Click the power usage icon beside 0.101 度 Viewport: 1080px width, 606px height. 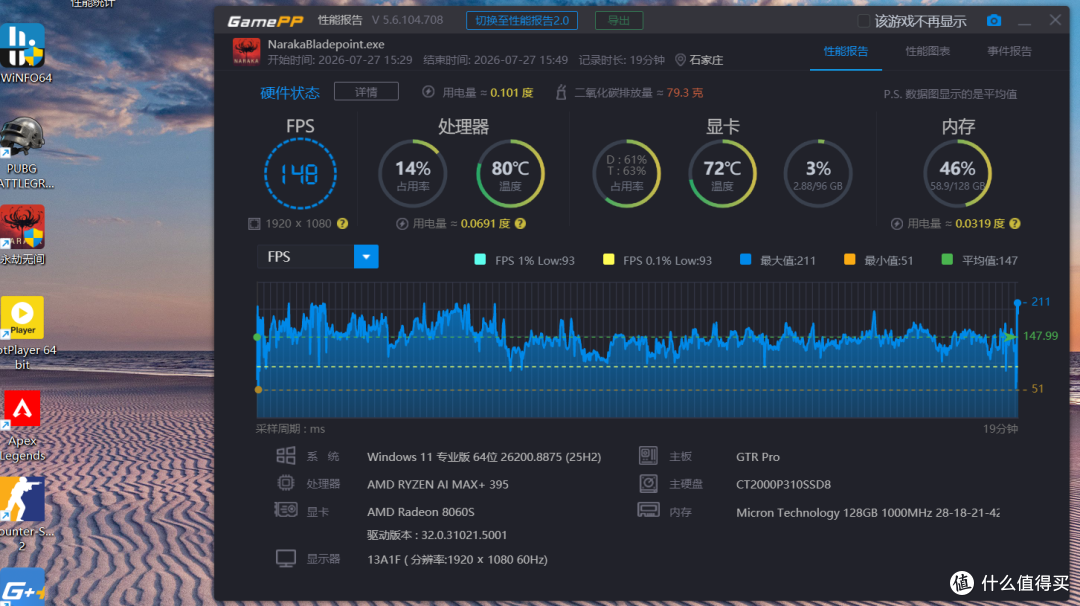pos(428,92)
